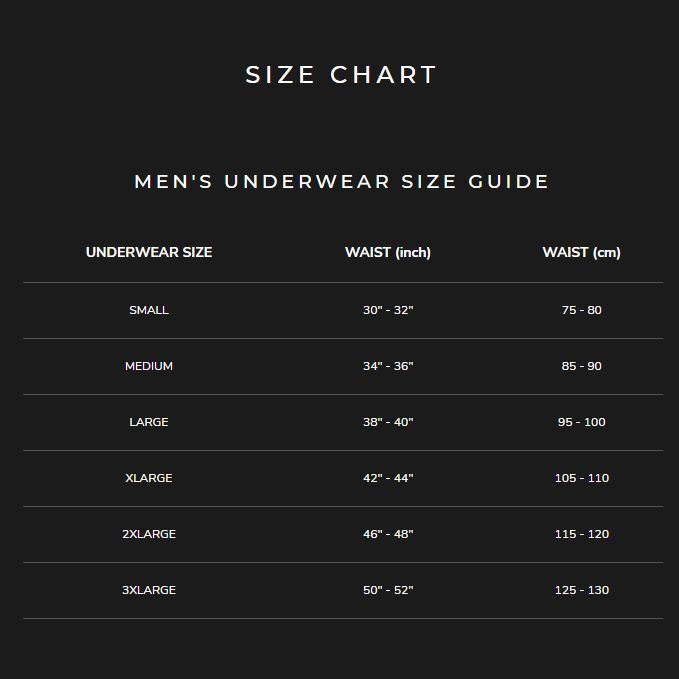This screenshot has width=679, height=679.
Task: Click the 3XLARGE size row label
Action: click(149, 590)
